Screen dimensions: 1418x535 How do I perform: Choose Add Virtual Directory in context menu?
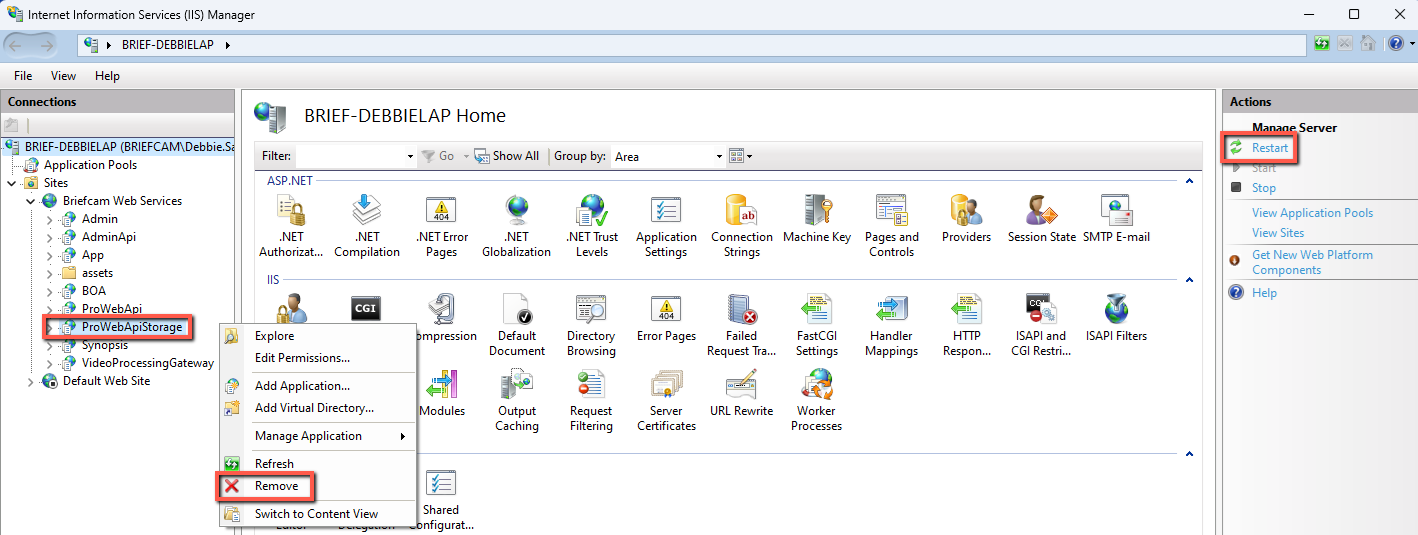[x=318, y=408]
